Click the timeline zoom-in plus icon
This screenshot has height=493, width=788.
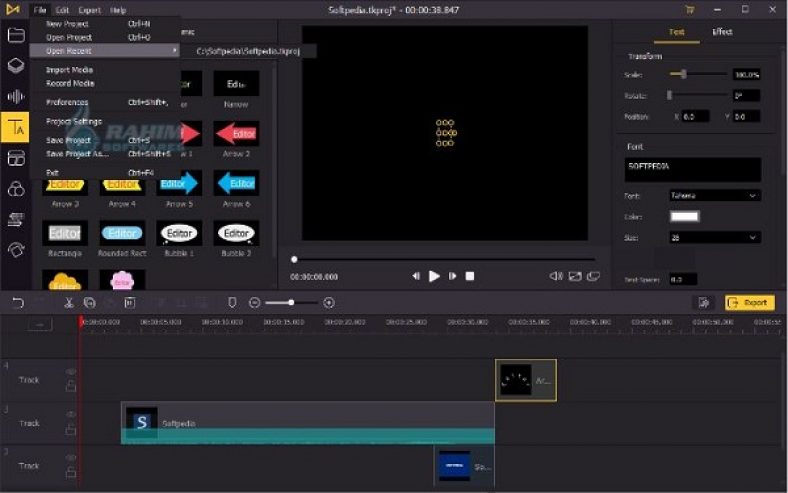[x=329, y=302]
